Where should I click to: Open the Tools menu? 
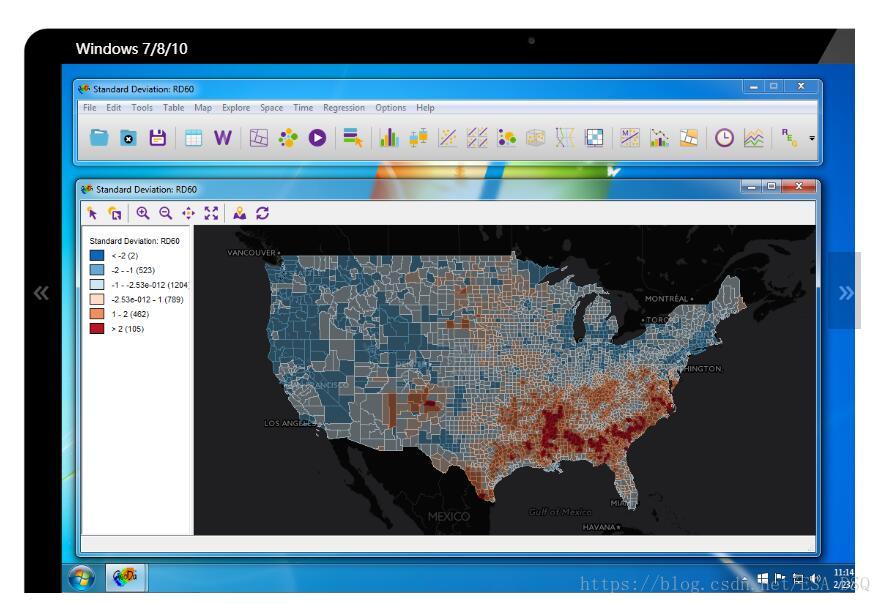pos(142,107)
